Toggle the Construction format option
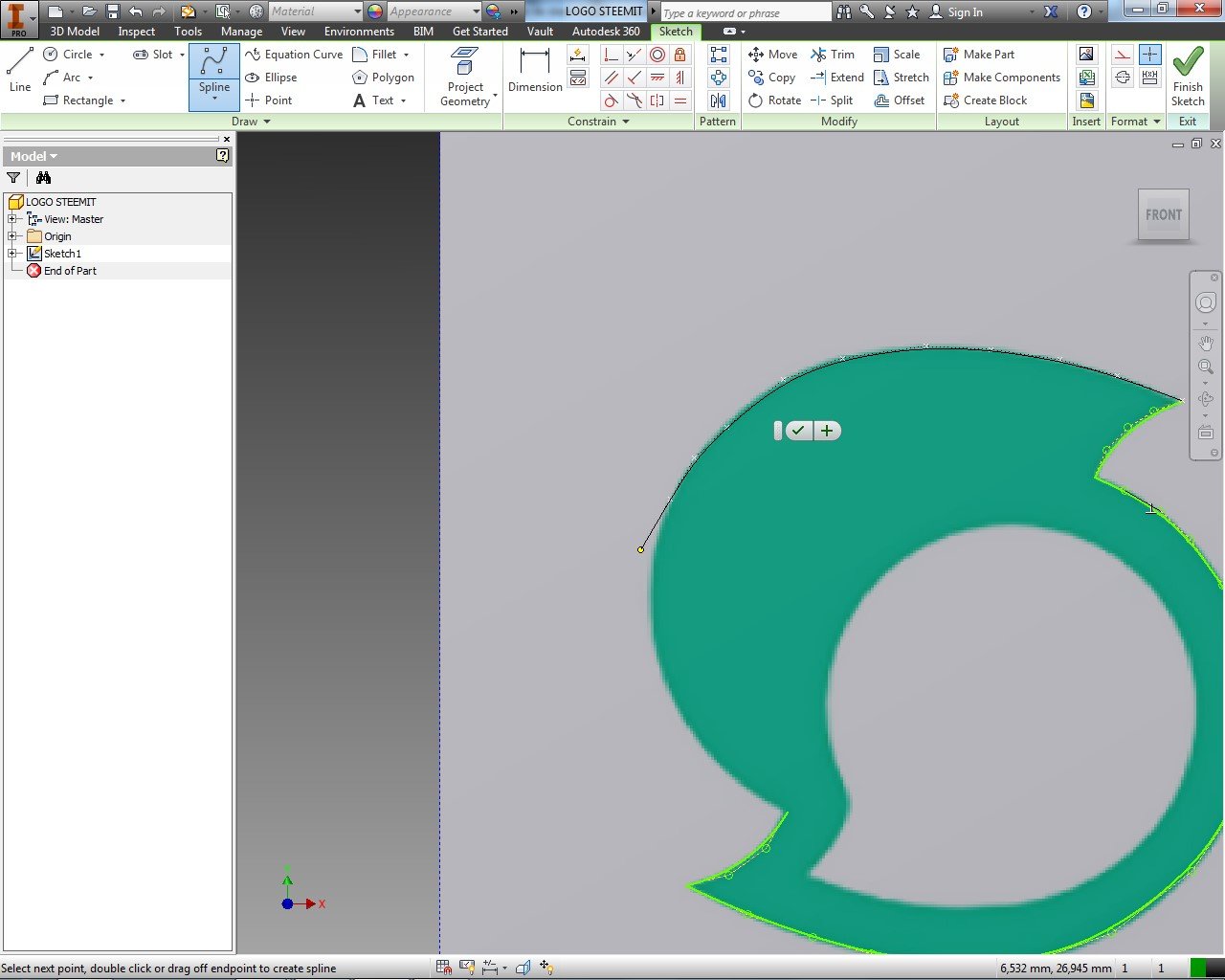 pos(1123,55)
